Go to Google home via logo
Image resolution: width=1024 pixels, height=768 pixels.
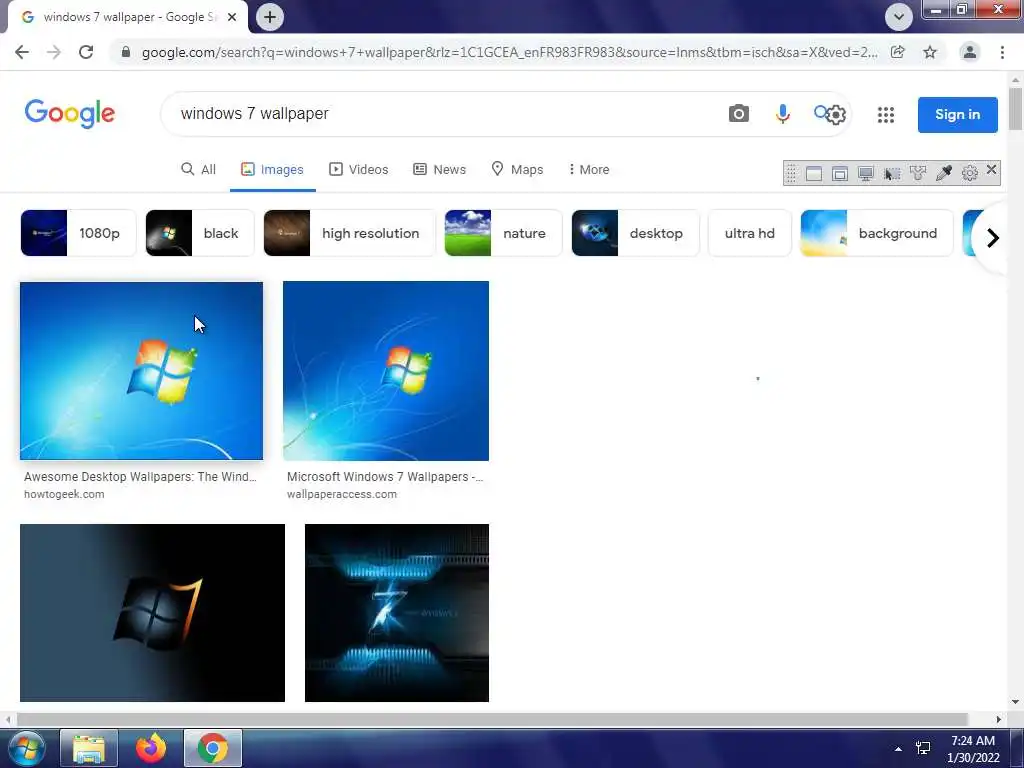[x=70, y=114]
